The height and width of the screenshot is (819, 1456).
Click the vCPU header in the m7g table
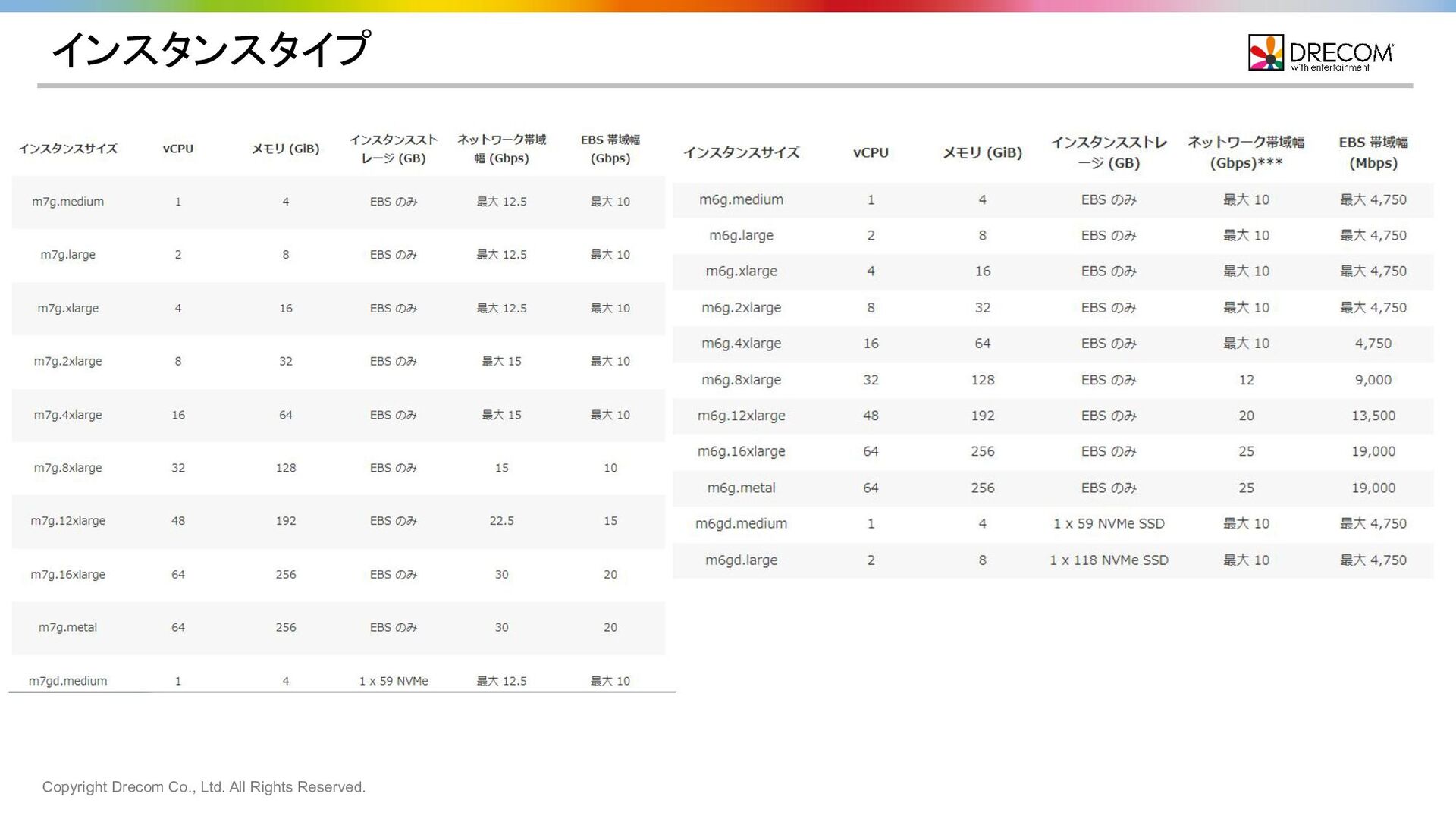point(178,149)
